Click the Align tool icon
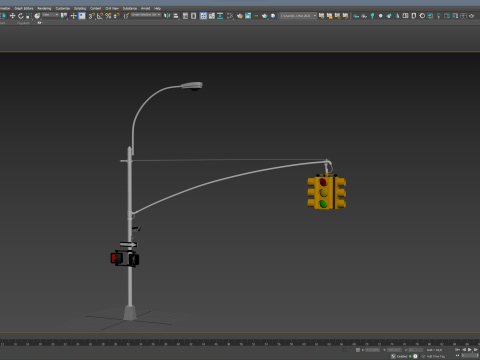 pyautogui.click(x=176, y=16)
